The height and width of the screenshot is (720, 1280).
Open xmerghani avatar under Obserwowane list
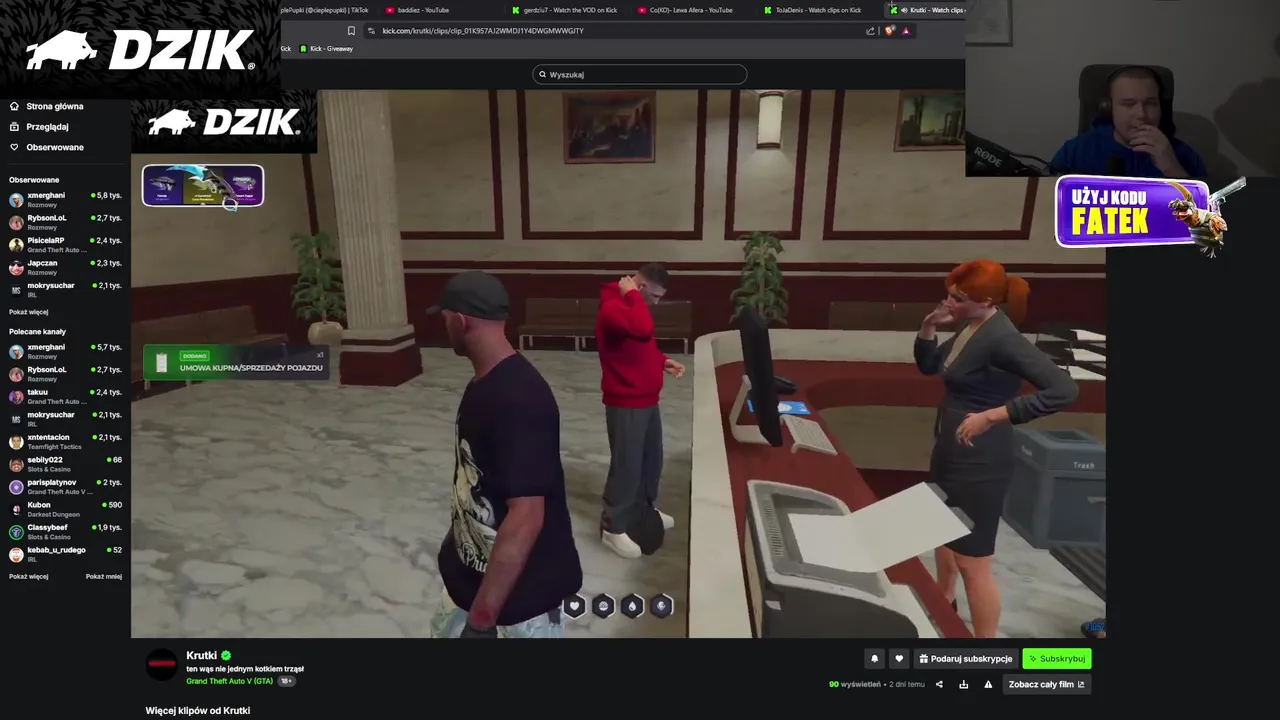16,200
